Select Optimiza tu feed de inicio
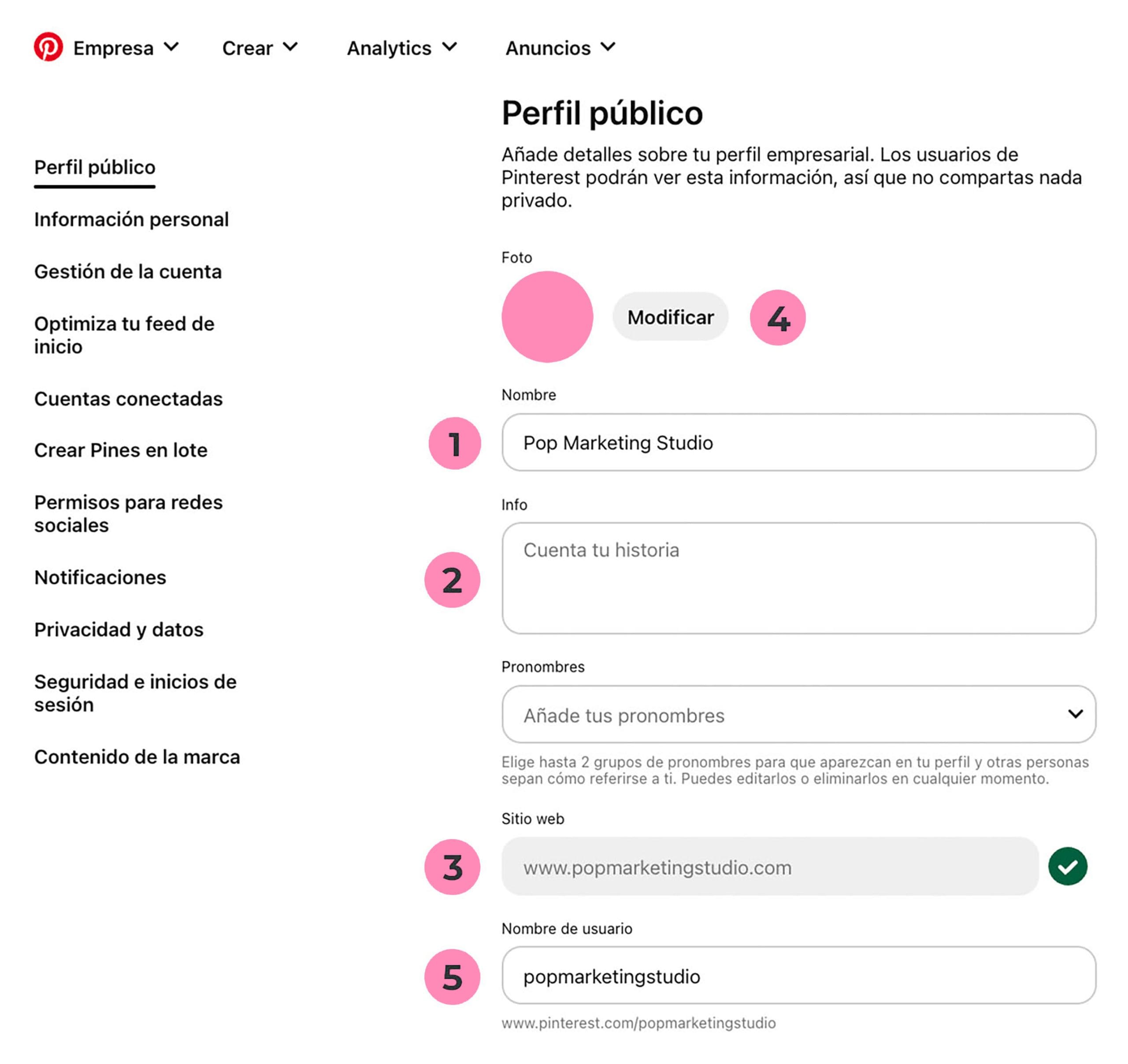 124,335
